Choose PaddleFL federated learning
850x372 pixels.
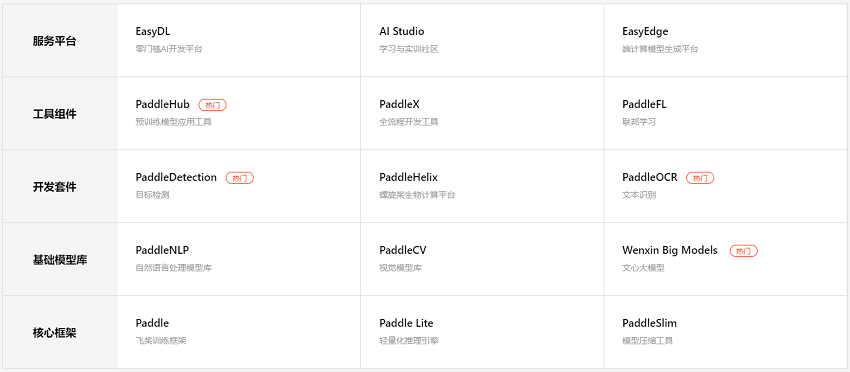click(645, 105)
